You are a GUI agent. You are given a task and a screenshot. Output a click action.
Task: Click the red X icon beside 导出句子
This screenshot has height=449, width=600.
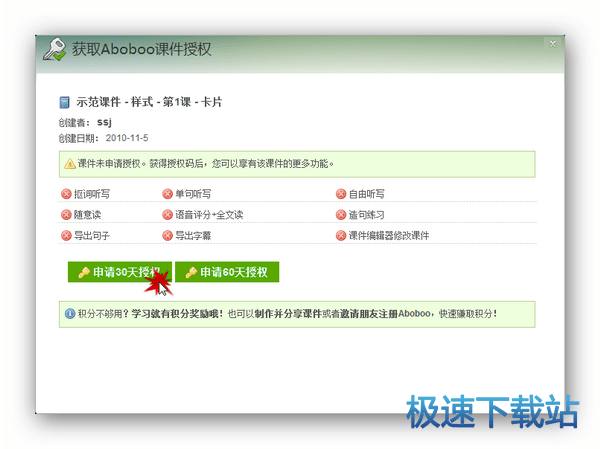tap(66, 235)
